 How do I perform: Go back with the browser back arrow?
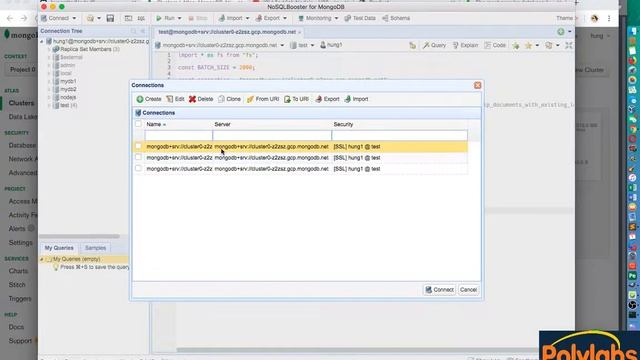10,18
